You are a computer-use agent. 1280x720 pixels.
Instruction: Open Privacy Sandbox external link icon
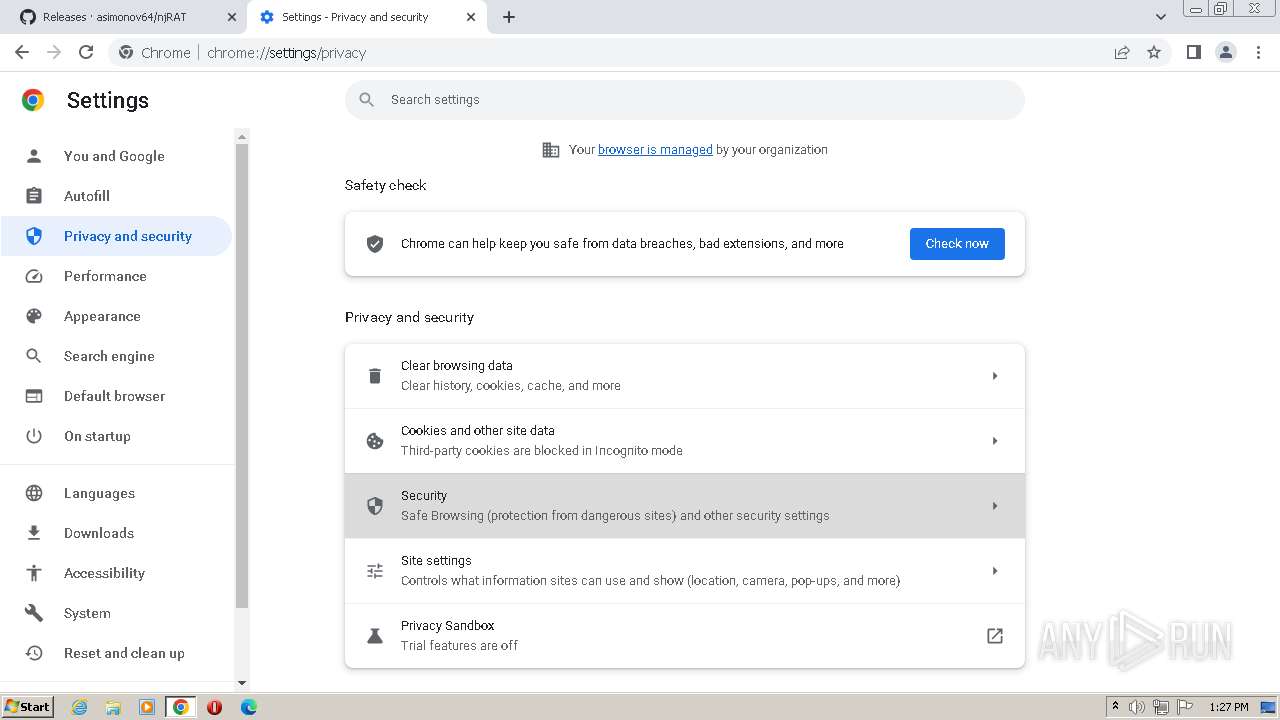tap(995, 636)
